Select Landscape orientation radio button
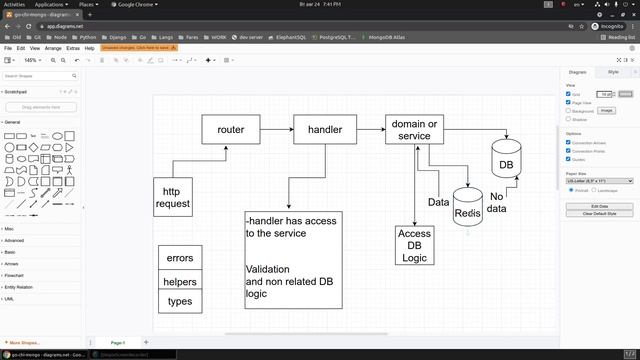The image size is (640, 360). coord(594,190)
